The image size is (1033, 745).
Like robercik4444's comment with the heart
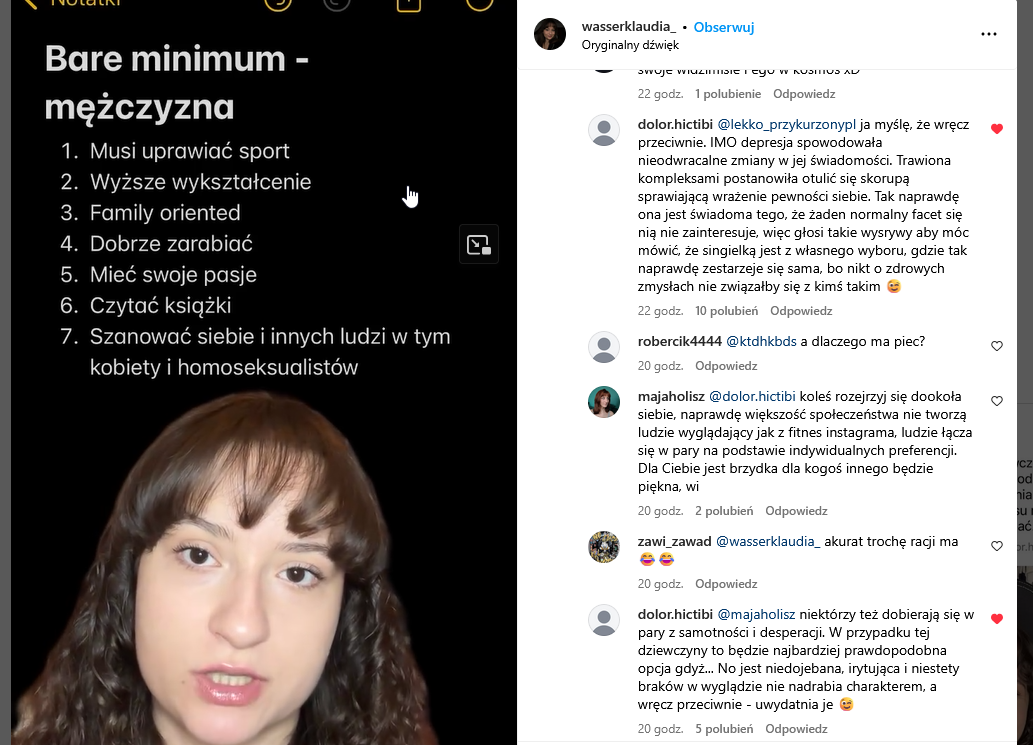997,346
